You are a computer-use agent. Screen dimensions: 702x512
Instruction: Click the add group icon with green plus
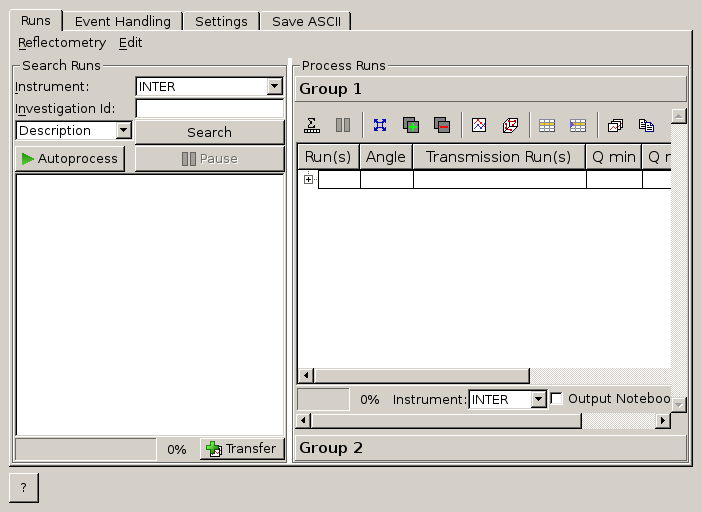410,125
